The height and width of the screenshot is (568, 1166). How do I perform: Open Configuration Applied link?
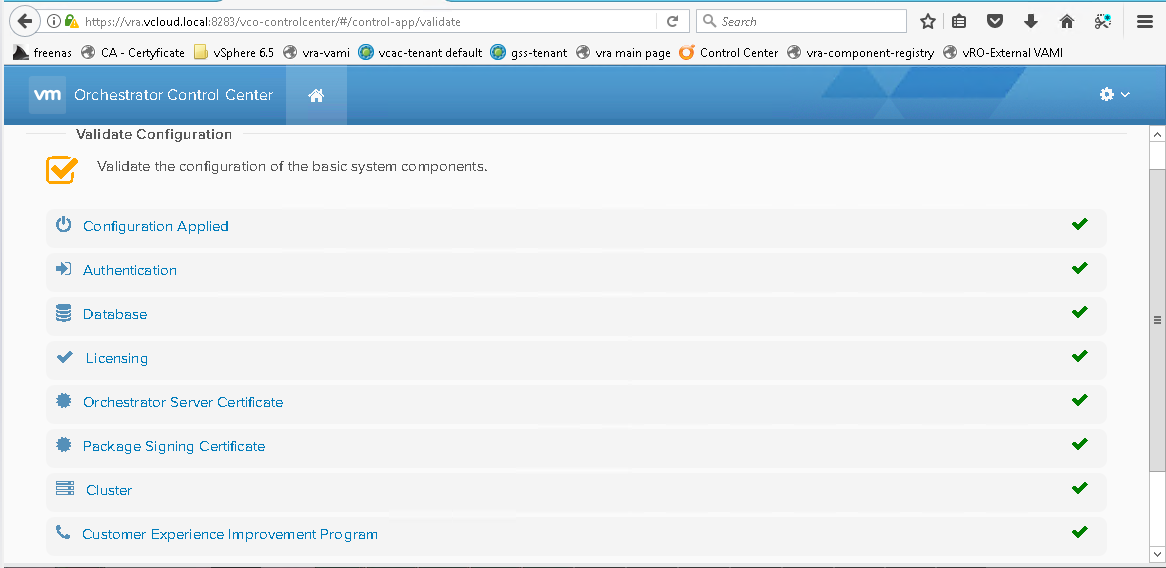155,226
